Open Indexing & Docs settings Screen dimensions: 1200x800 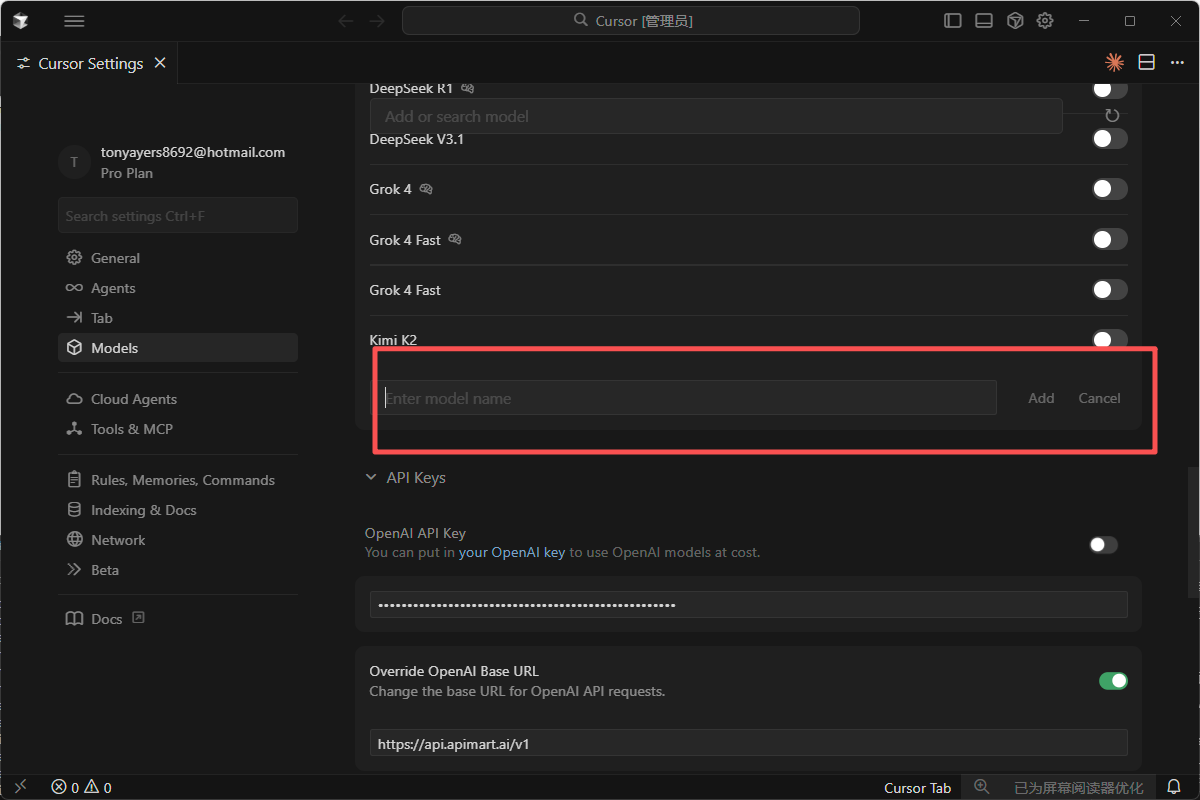pyautogui.click(x=178, y=510)
